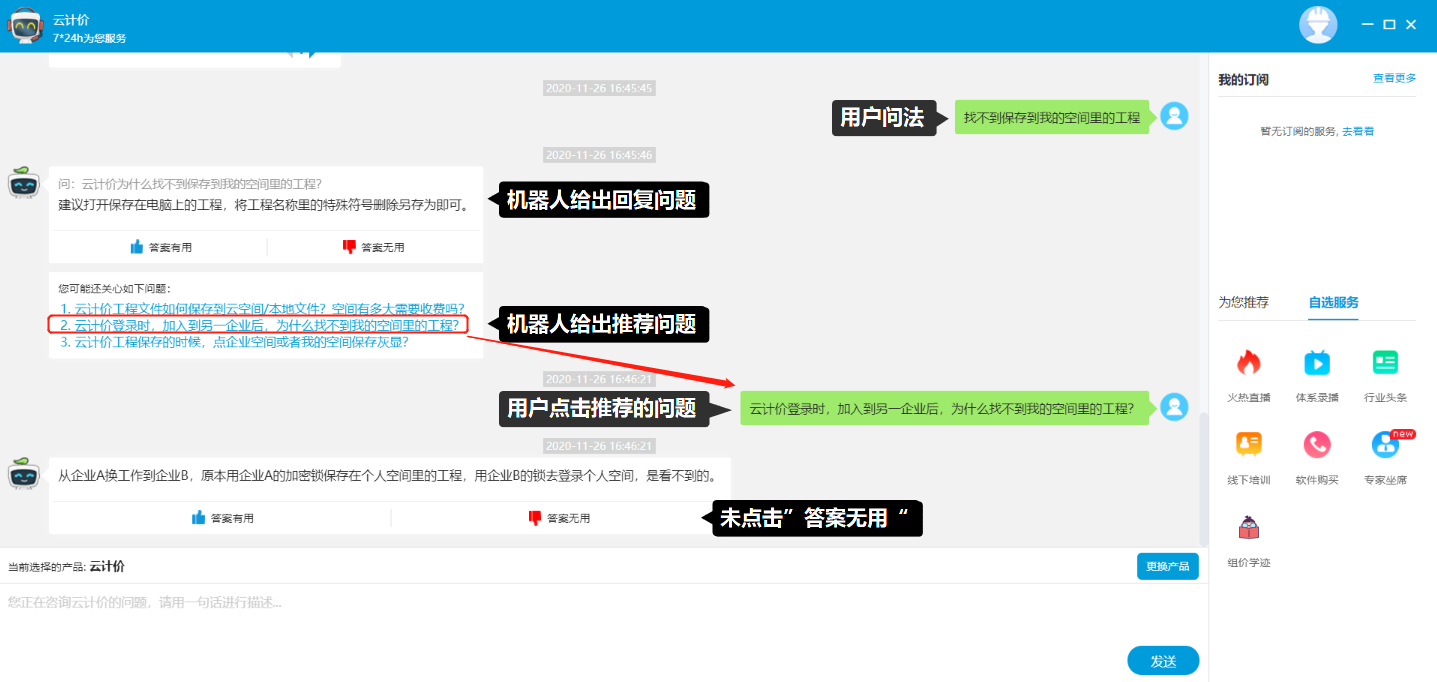Open 线下培训 training icon
1437x682 pixels.
click(1248, 445)
